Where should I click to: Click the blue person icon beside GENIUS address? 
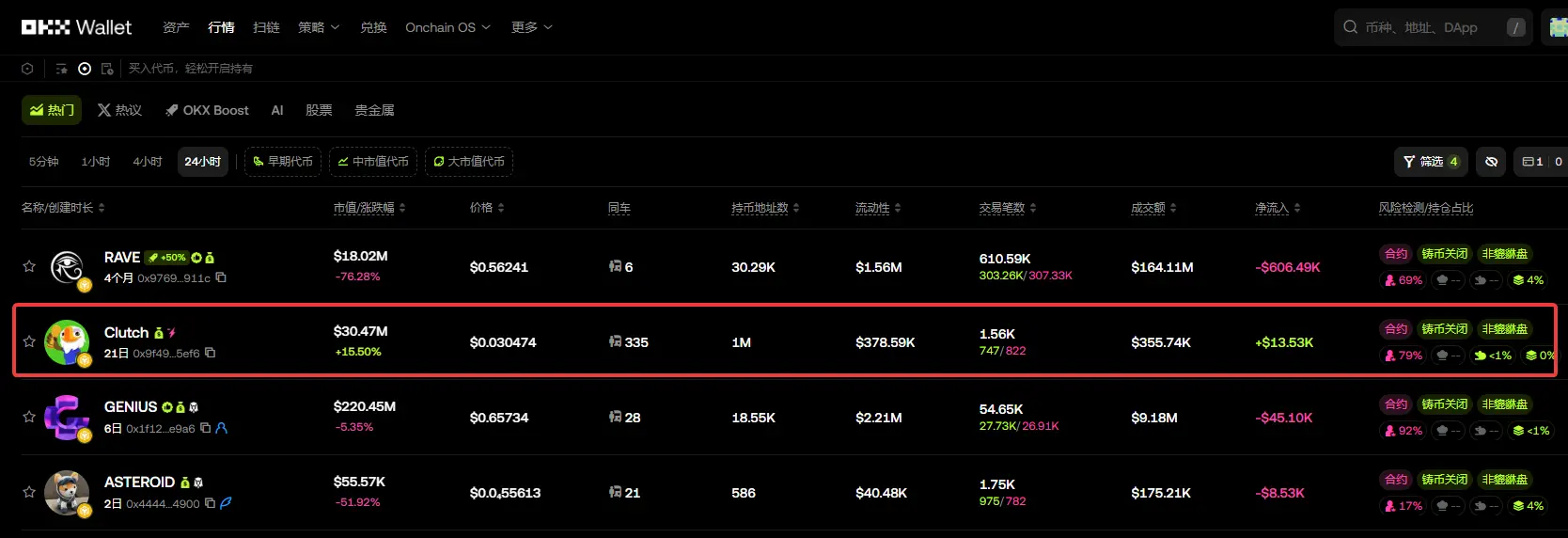coord(222,428)
